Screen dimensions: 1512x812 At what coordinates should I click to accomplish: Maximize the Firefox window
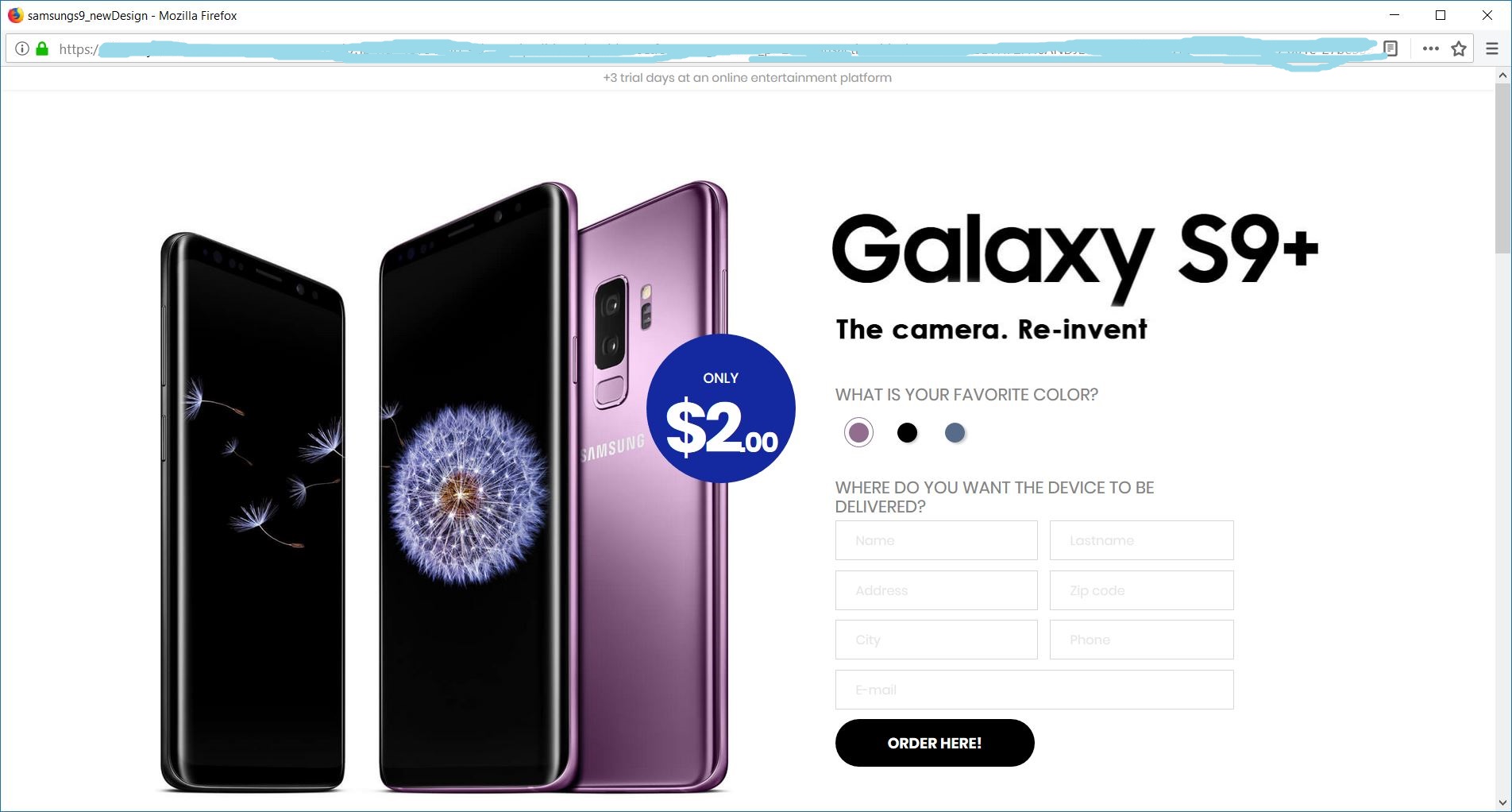coord(1441,15)
